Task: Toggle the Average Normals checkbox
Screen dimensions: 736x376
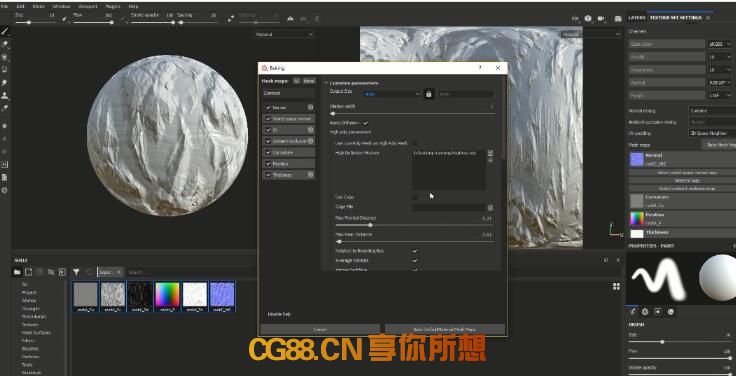Action: [414, 260]
